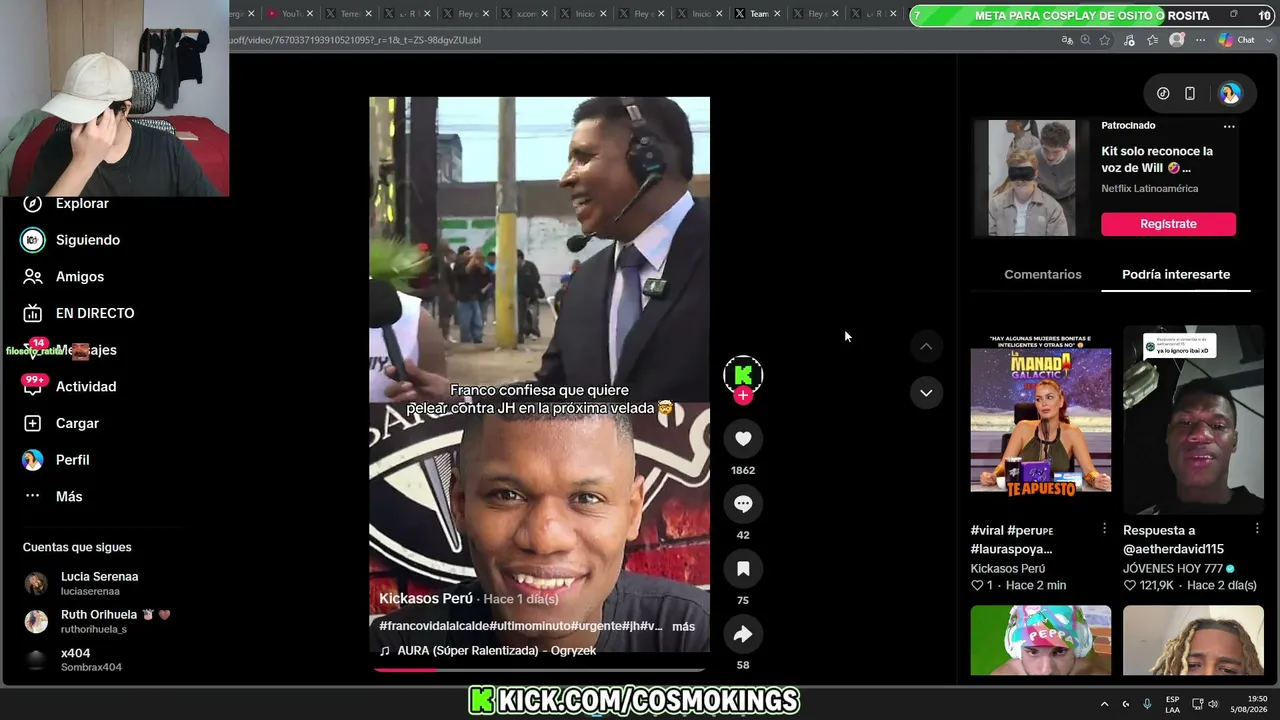Click the taskbar volume speaker icon
The width and height of the screenshot is (1280, 720).
click(1213, 704)
